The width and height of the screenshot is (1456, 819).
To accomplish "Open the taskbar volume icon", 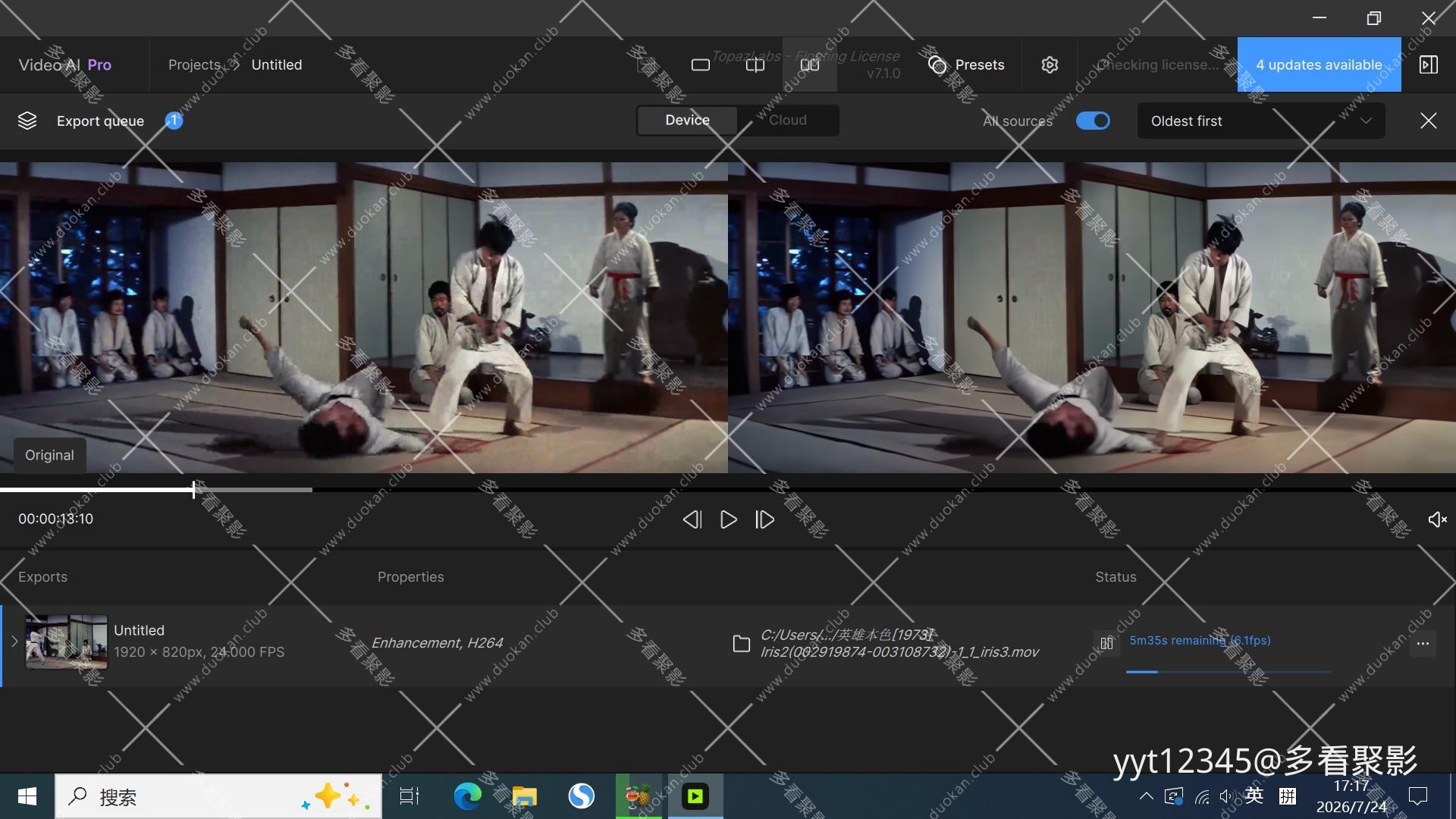I will pyautogui.click(x=1226, y=796).
